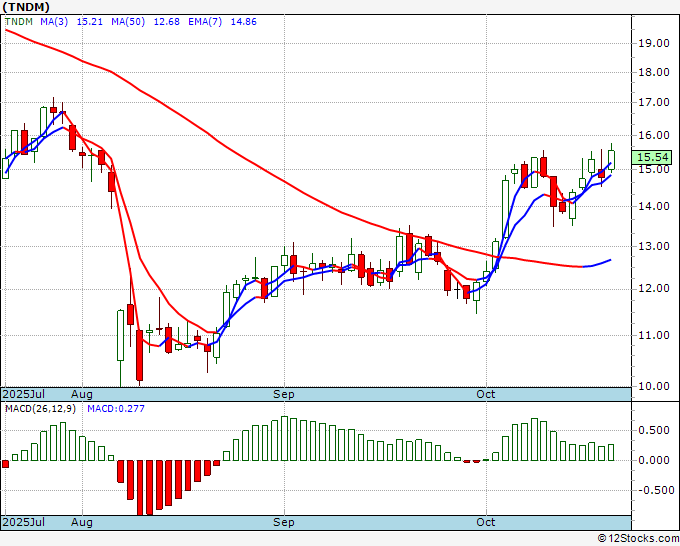Click the Aug label on price chart axis

point(82,394)
